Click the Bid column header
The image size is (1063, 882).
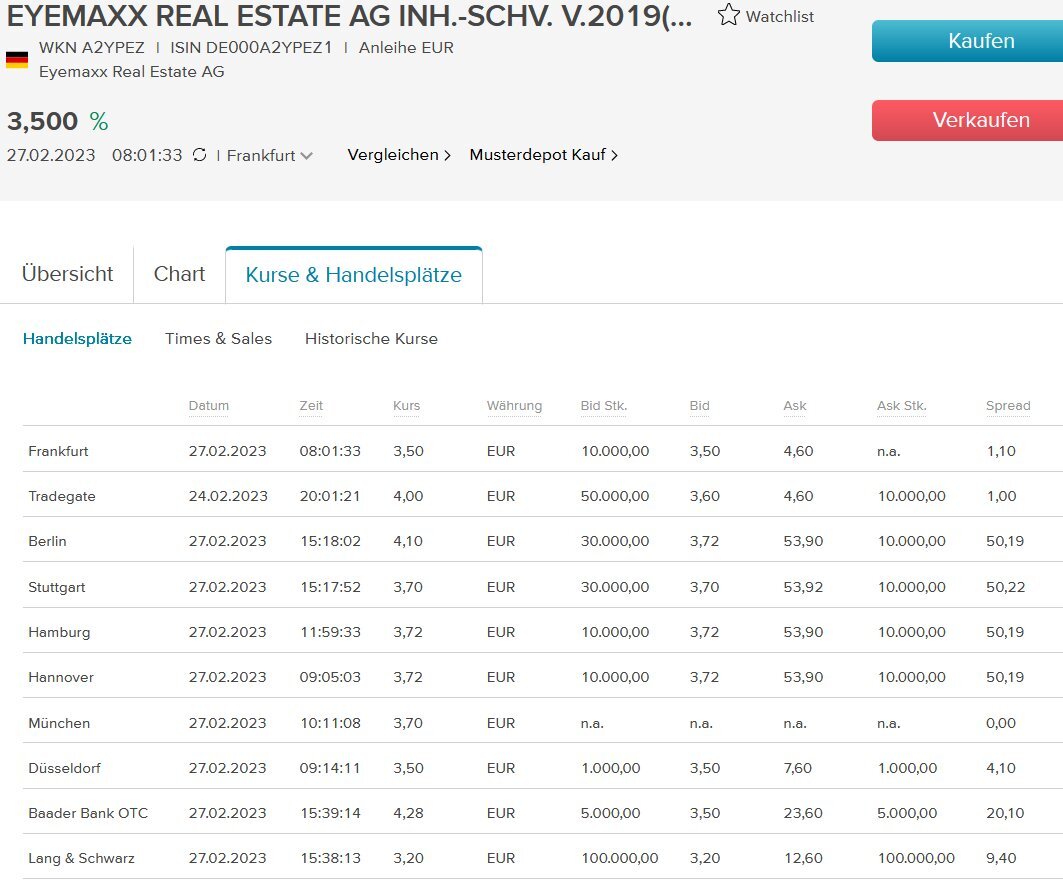(x=700, y=405)
